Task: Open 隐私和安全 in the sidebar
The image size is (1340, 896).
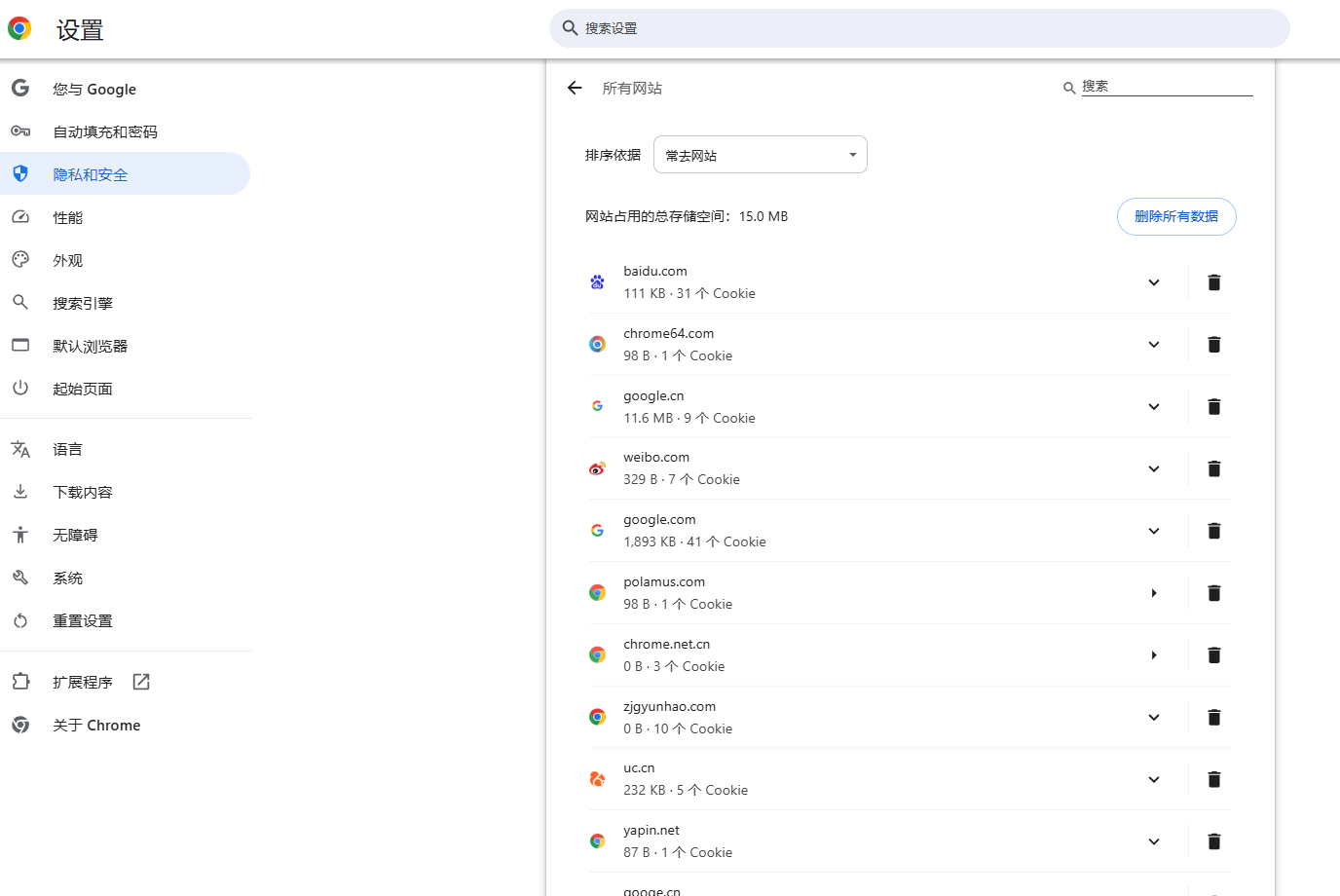Action: (91, 174)
